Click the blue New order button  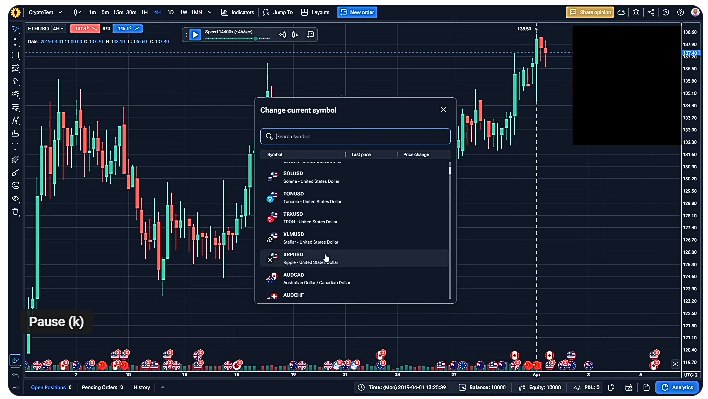[357, 12]
